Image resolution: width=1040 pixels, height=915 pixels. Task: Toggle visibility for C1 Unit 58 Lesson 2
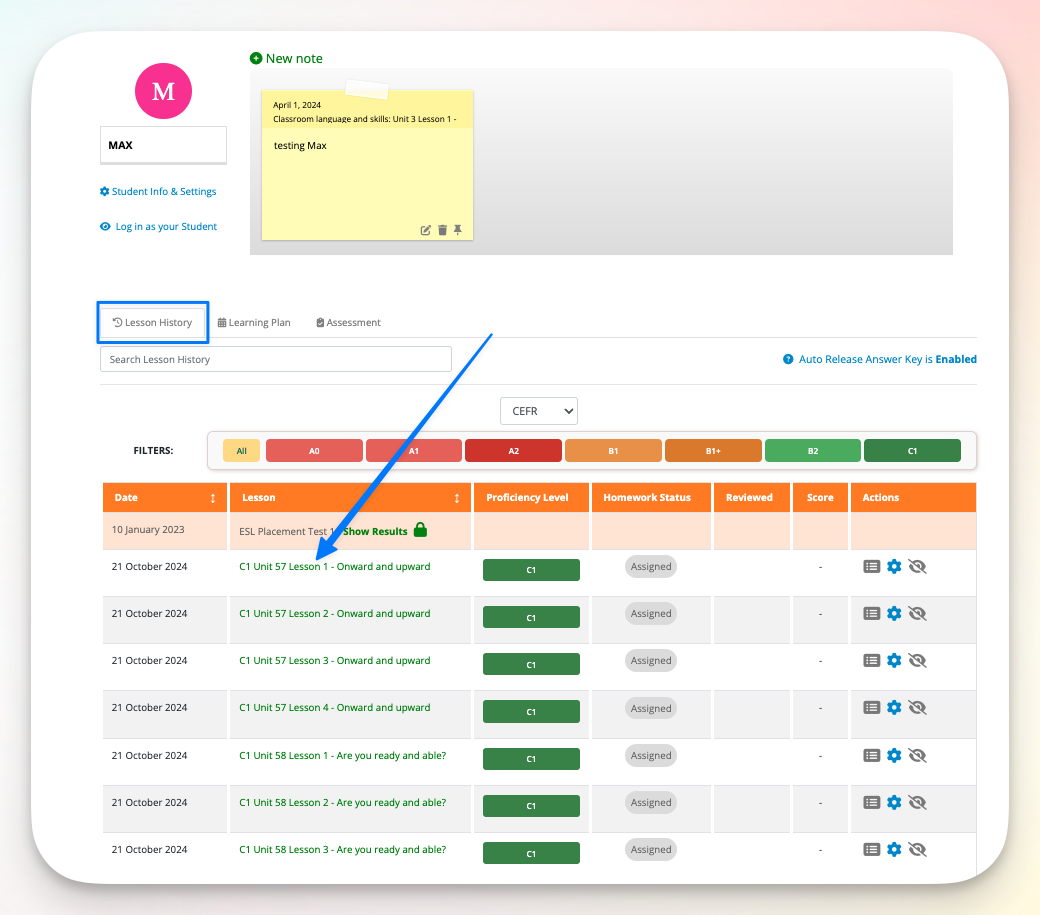point(917,802)
